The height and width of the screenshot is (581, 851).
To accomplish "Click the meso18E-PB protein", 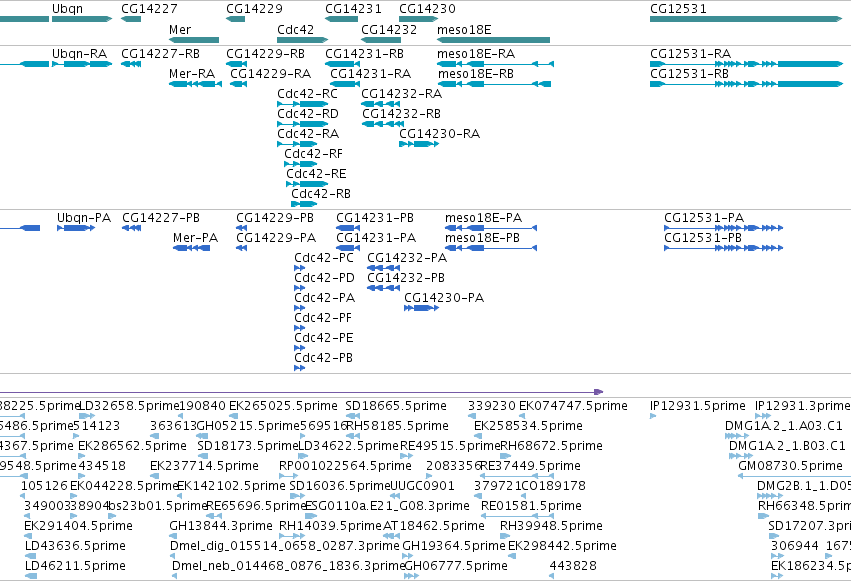I will point(491,248).
